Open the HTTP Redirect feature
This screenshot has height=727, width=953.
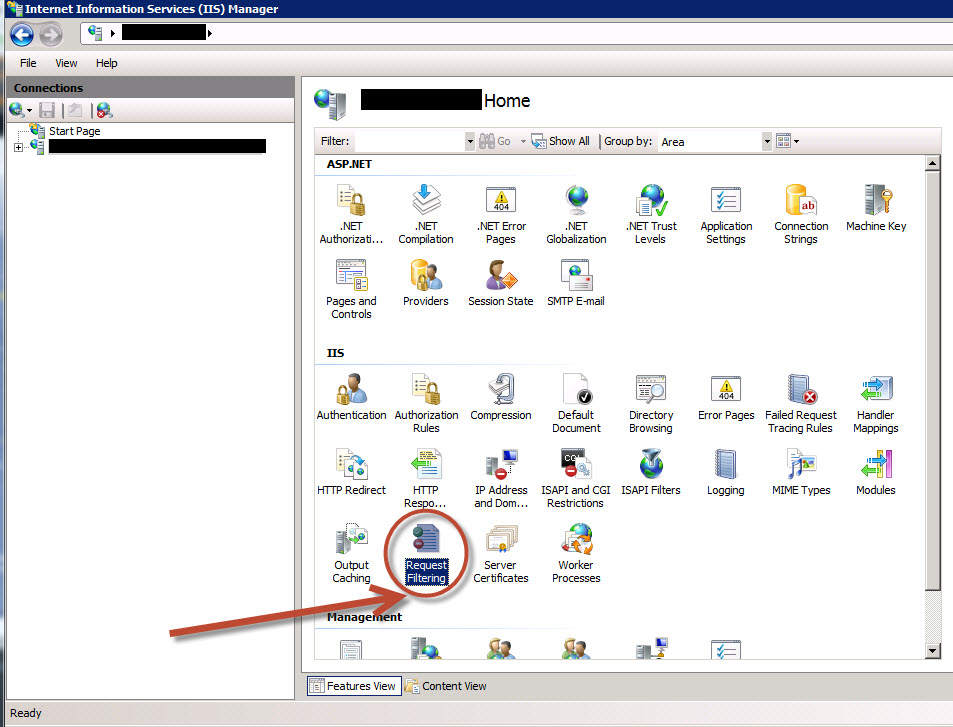(x=351, y=472)
